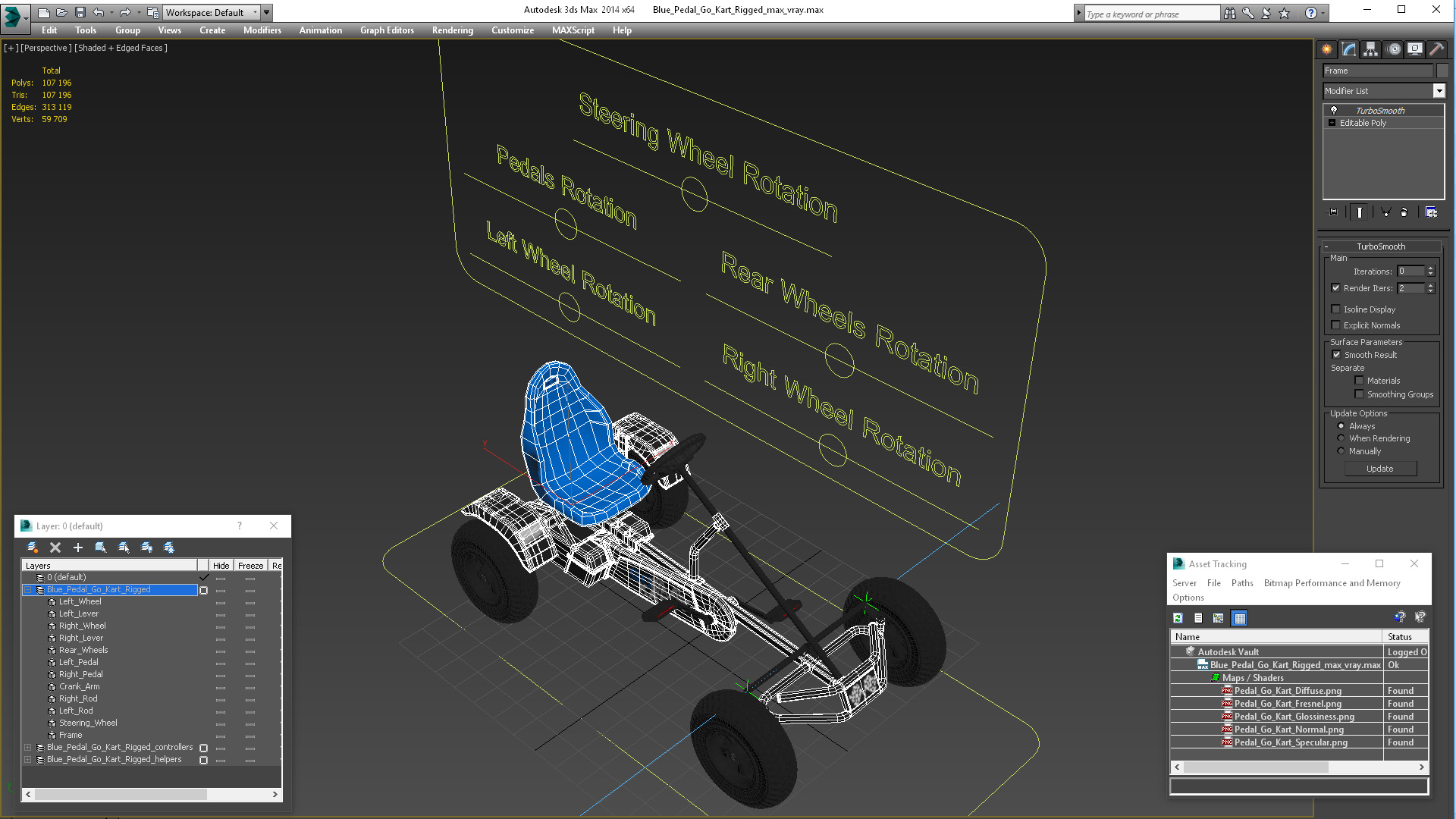Select Manually update radio button
The width and height of the screenshot is (1456, 819).
(x=1341, y=451)
